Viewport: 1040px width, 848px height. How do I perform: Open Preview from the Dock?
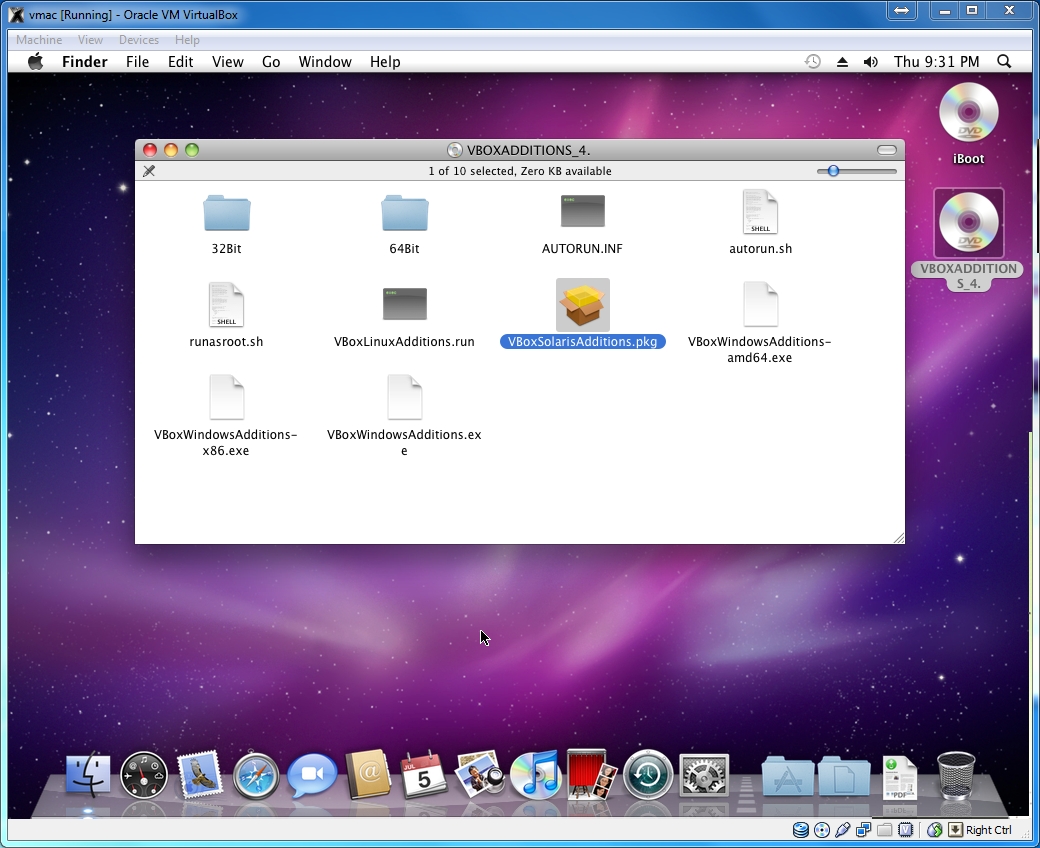tap(479, 774)
